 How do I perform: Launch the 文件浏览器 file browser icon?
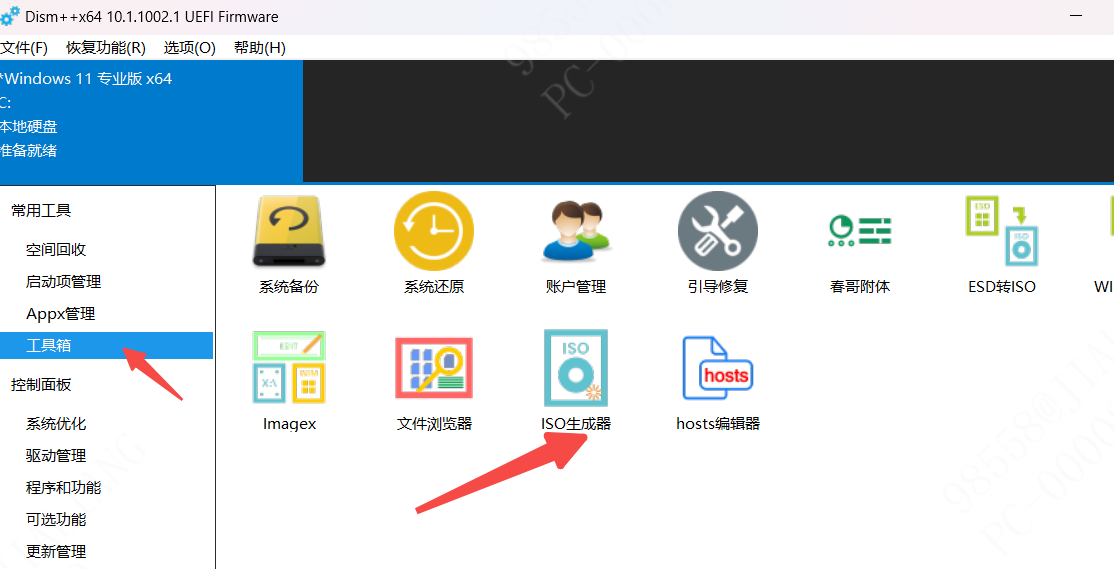(x=433, y=367)
